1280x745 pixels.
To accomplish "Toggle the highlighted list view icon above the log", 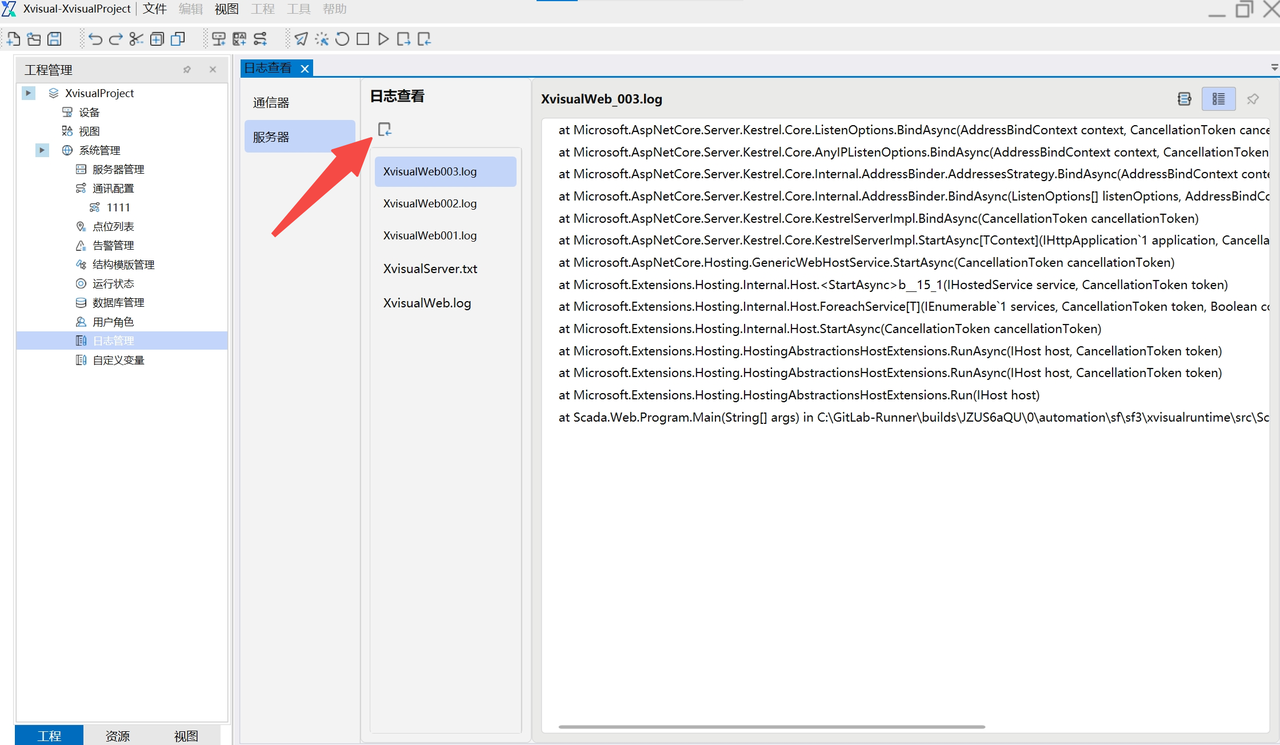I will (x=1218, y=99).
